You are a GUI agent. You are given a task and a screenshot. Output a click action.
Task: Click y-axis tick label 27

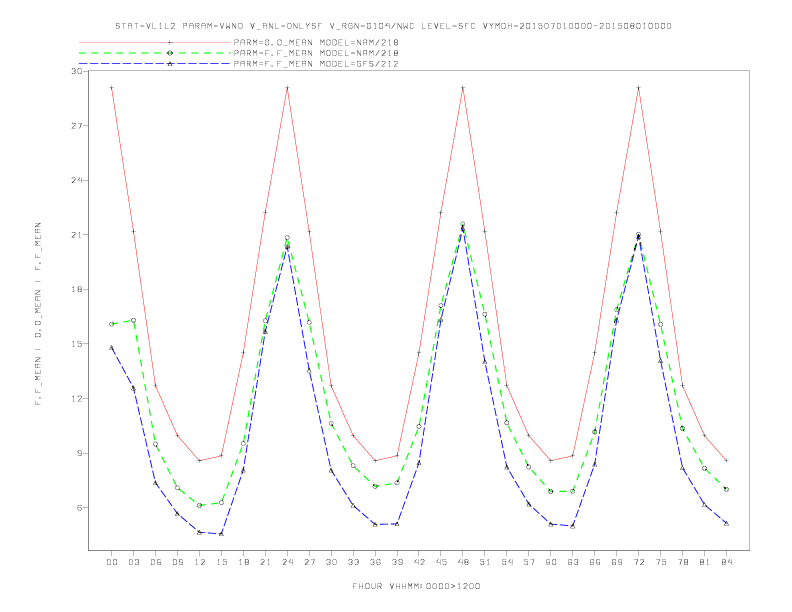pos(77,126)
